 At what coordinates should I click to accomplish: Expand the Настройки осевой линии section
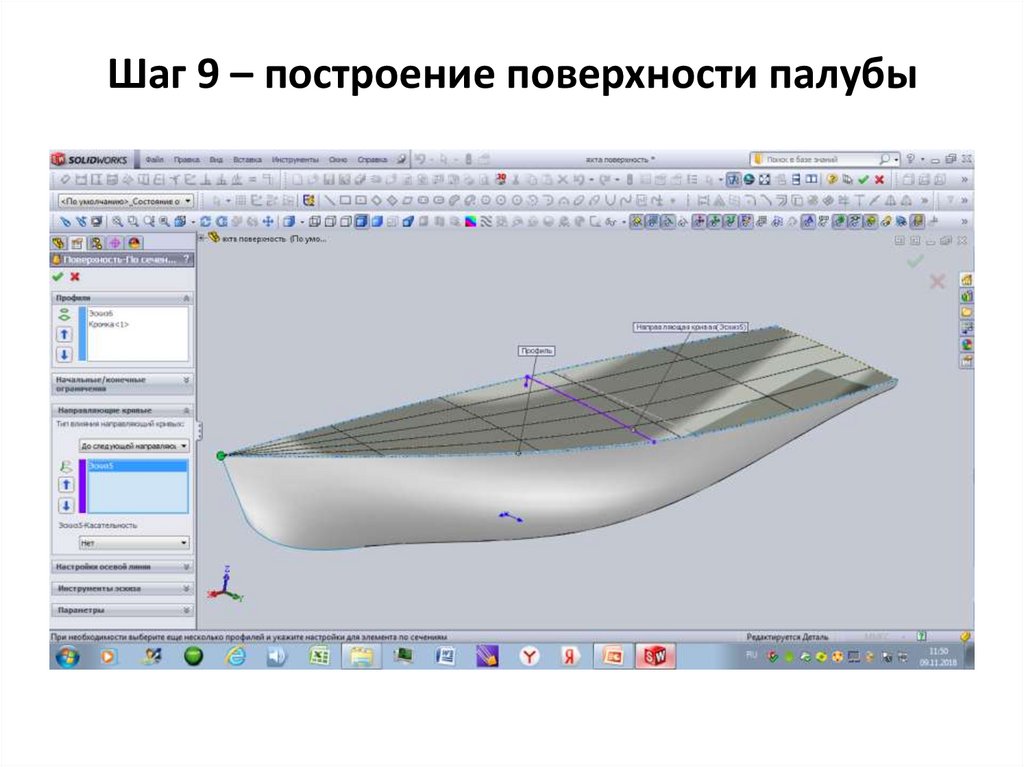(186, 567)
